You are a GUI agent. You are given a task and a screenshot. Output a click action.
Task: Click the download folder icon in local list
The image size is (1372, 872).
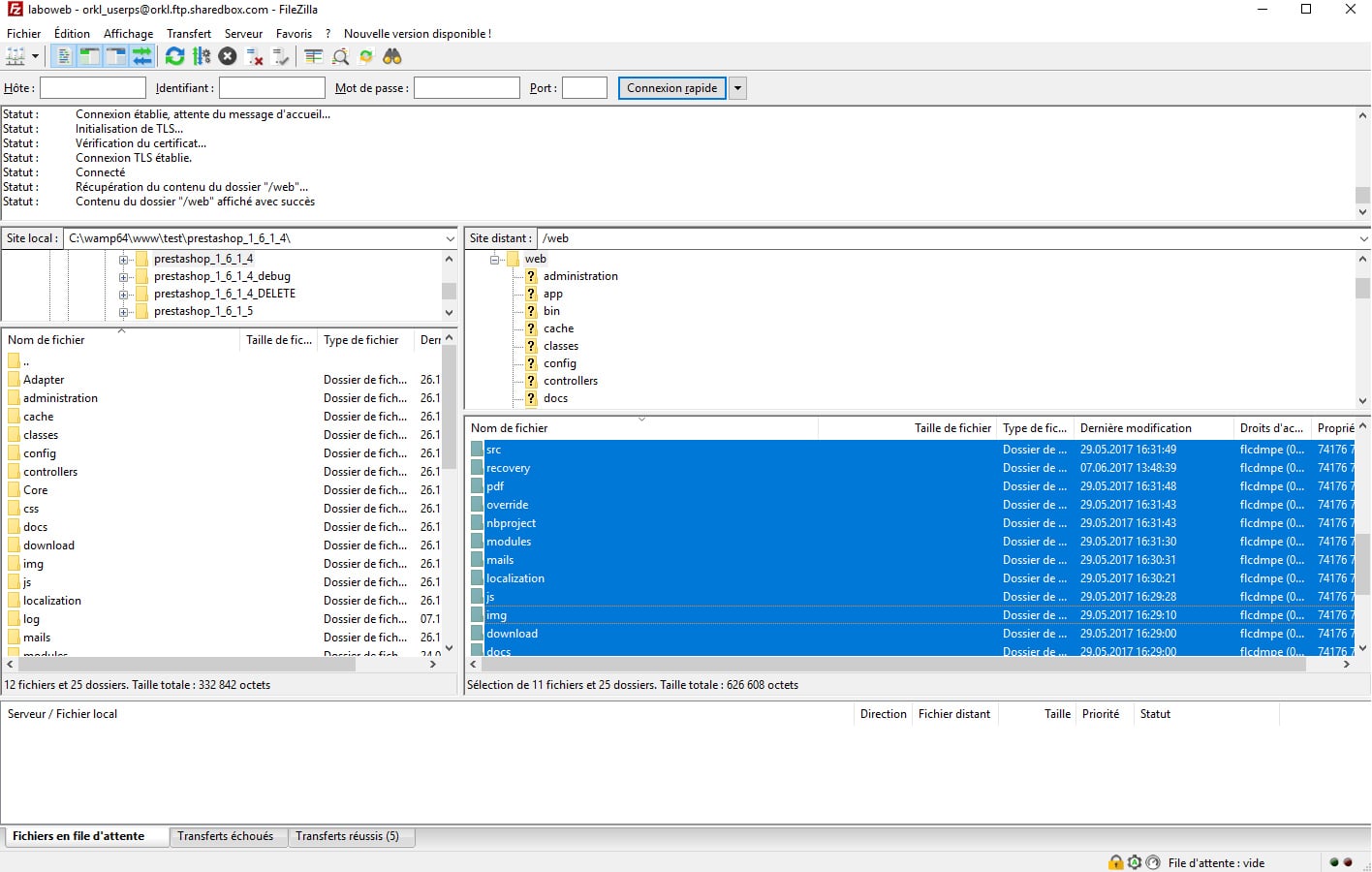coord(14,545)
